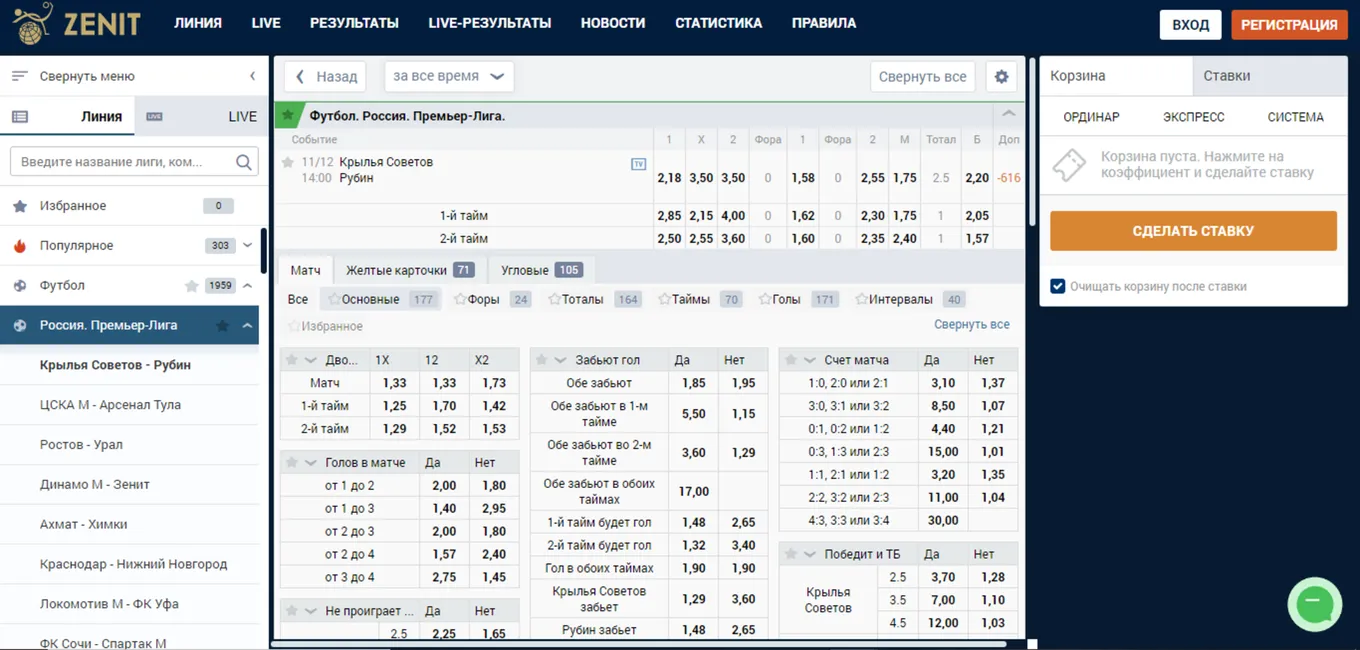The image size is (1360, 650).
Task: Click the Регистрация button
Action: (x=1289, y=25)
